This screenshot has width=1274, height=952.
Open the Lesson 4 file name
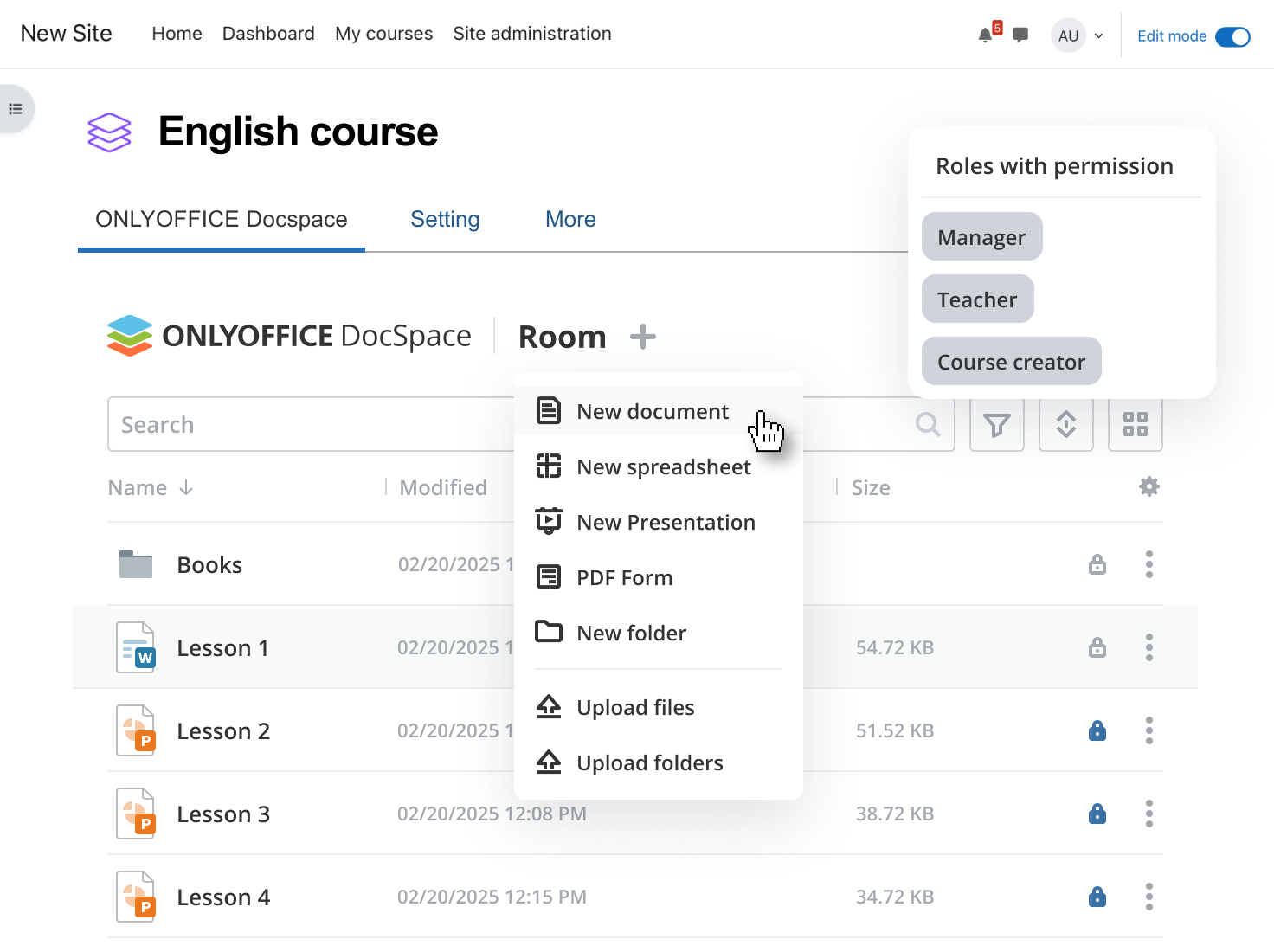coord(223,897)
